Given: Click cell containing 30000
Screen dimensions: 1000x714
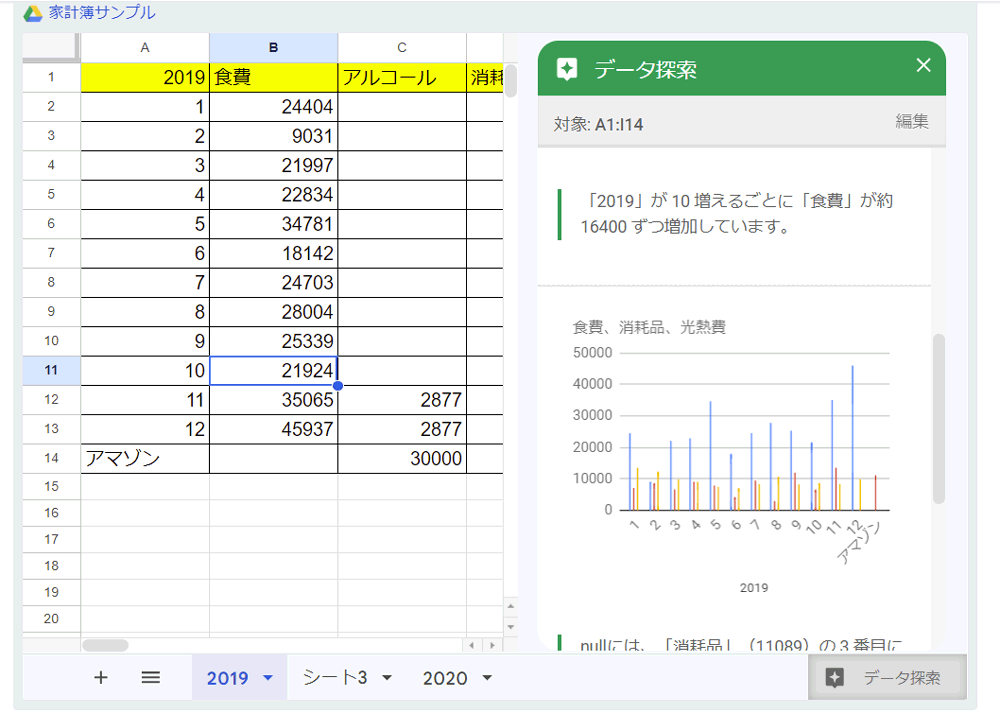Looking at the screenshot, I should tap(402, 459).
